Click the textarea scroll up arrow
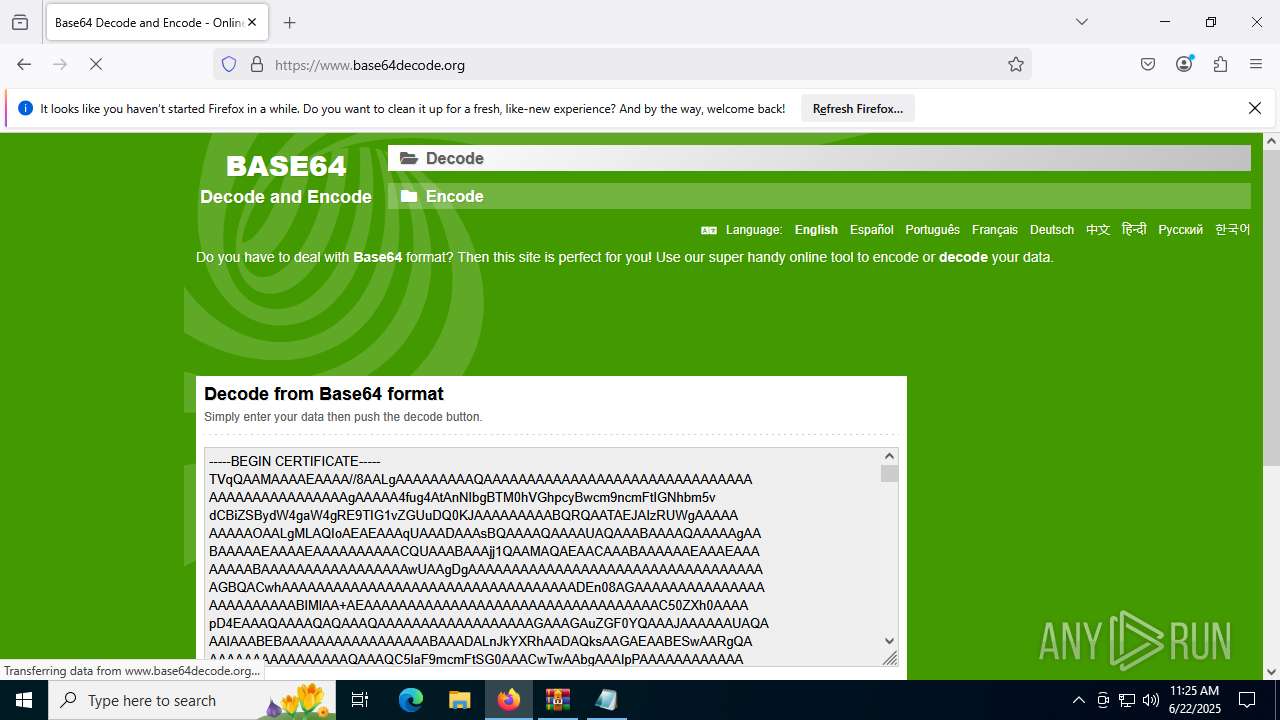This screenshot has width=1280, height=720. [889, 457]
